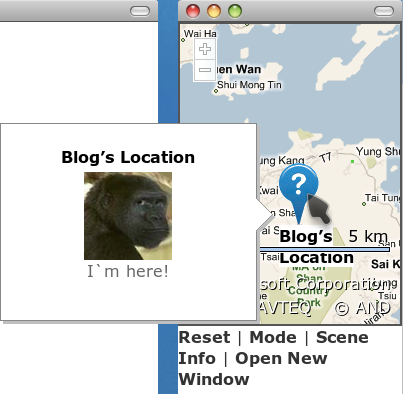Image resolution: width=403 pixels, height=394 pixels.
Task: Click the I'm here! caption text
Action: [x=128, y=271]
